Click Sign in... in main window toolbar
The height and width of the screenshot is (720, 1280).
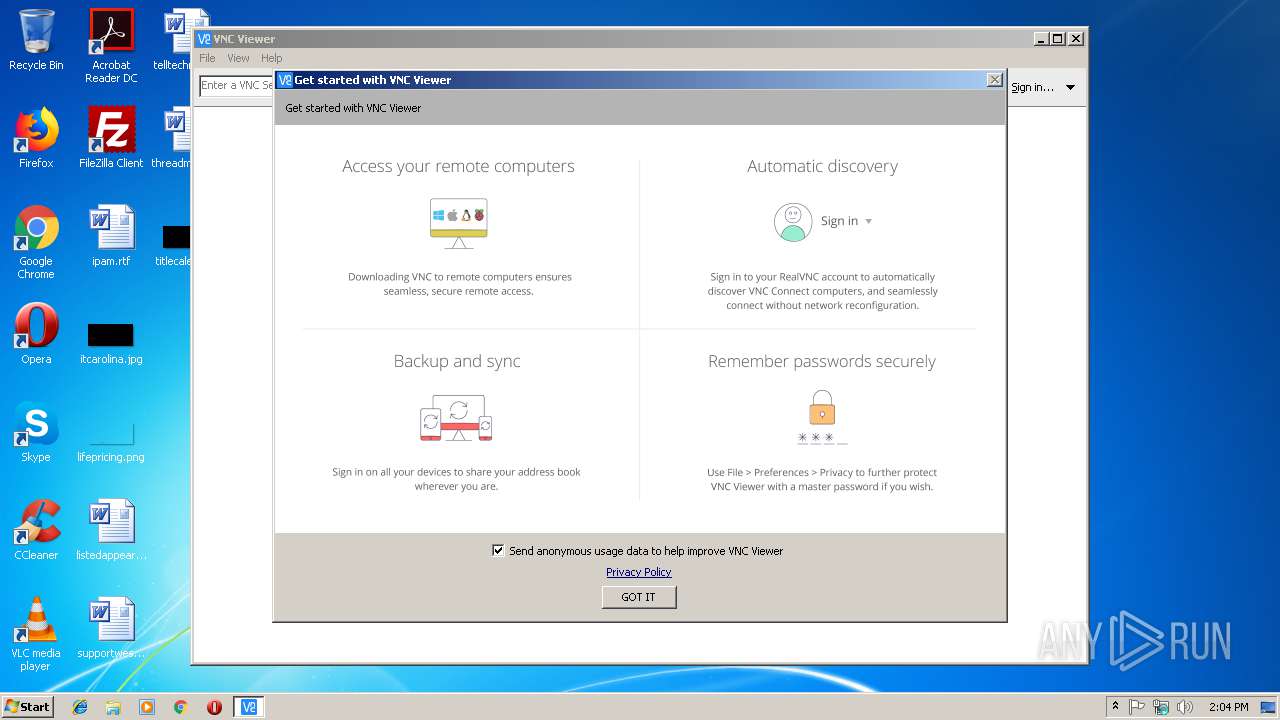point(1032,88)
